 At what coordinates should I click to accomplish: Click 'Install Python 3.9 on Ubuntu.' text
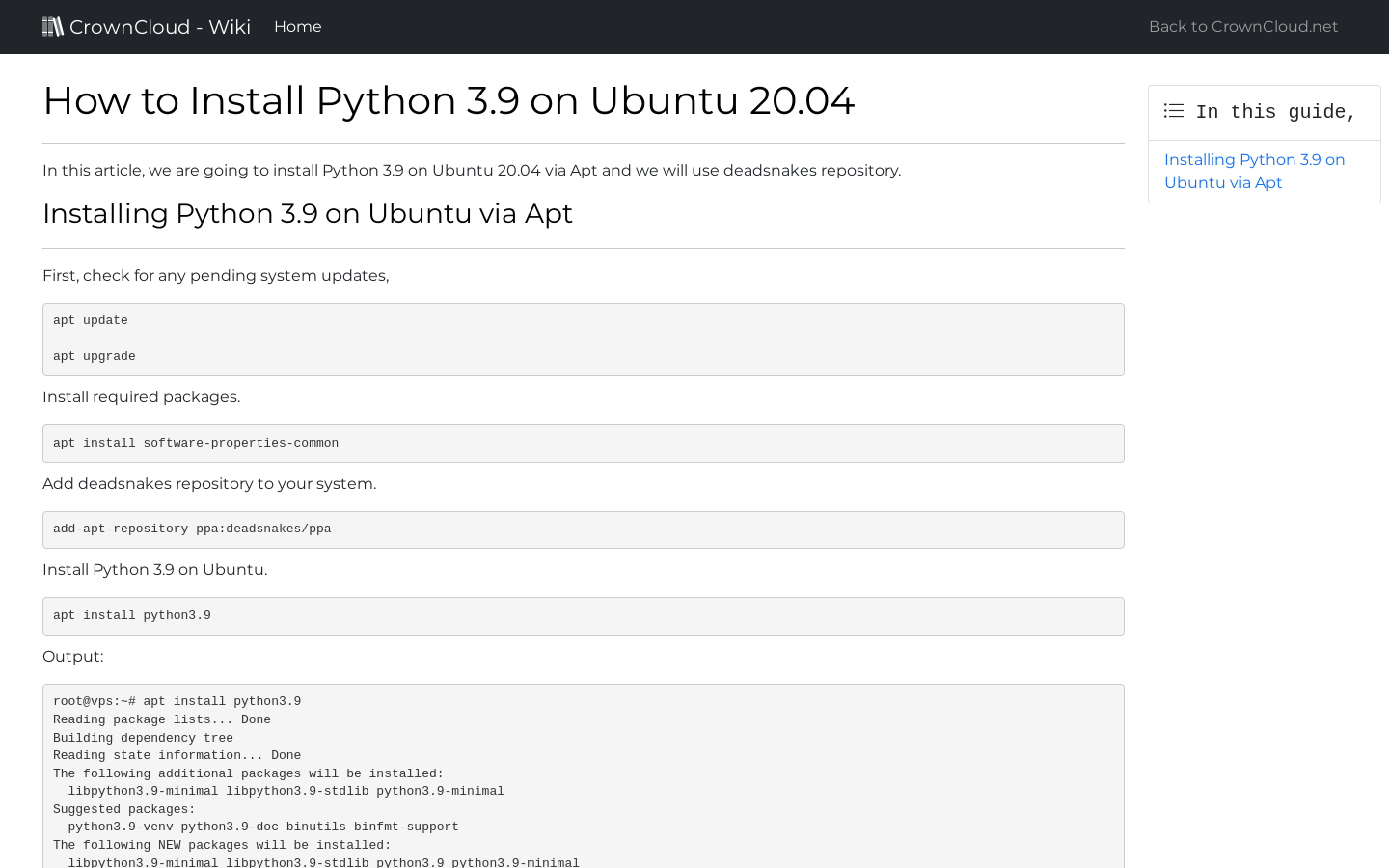coord(154,569)
